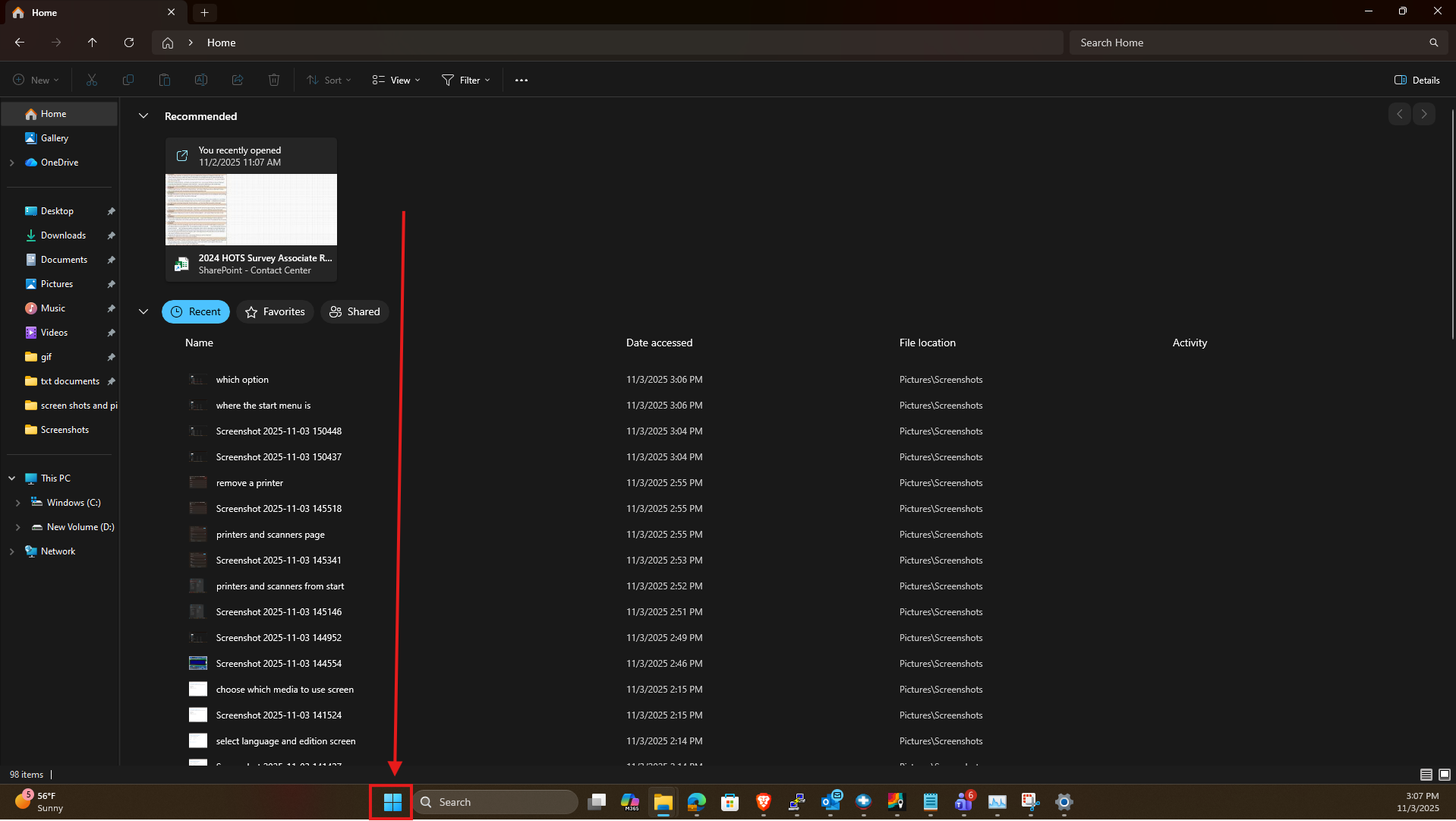Navigate to the Screenshots folder
The width and height of the screenshot is (1456, 821).
[x=64, y=429]
